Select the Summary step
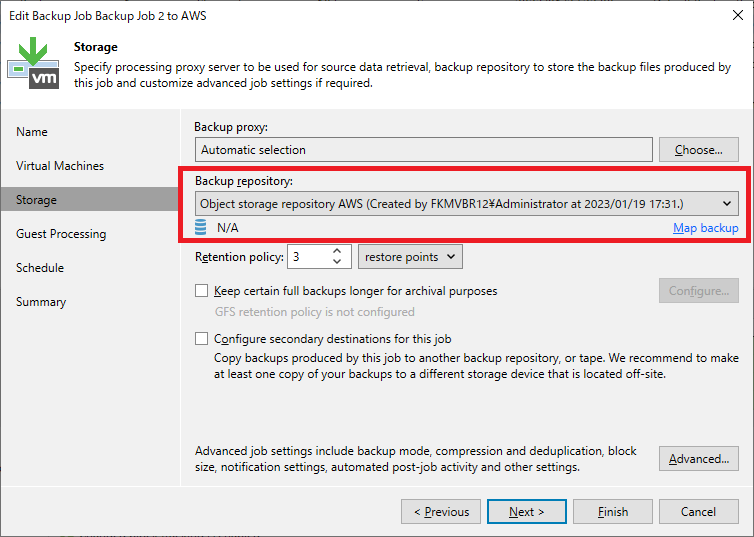This screenshot has height=537, width=754. click(41, 302)
